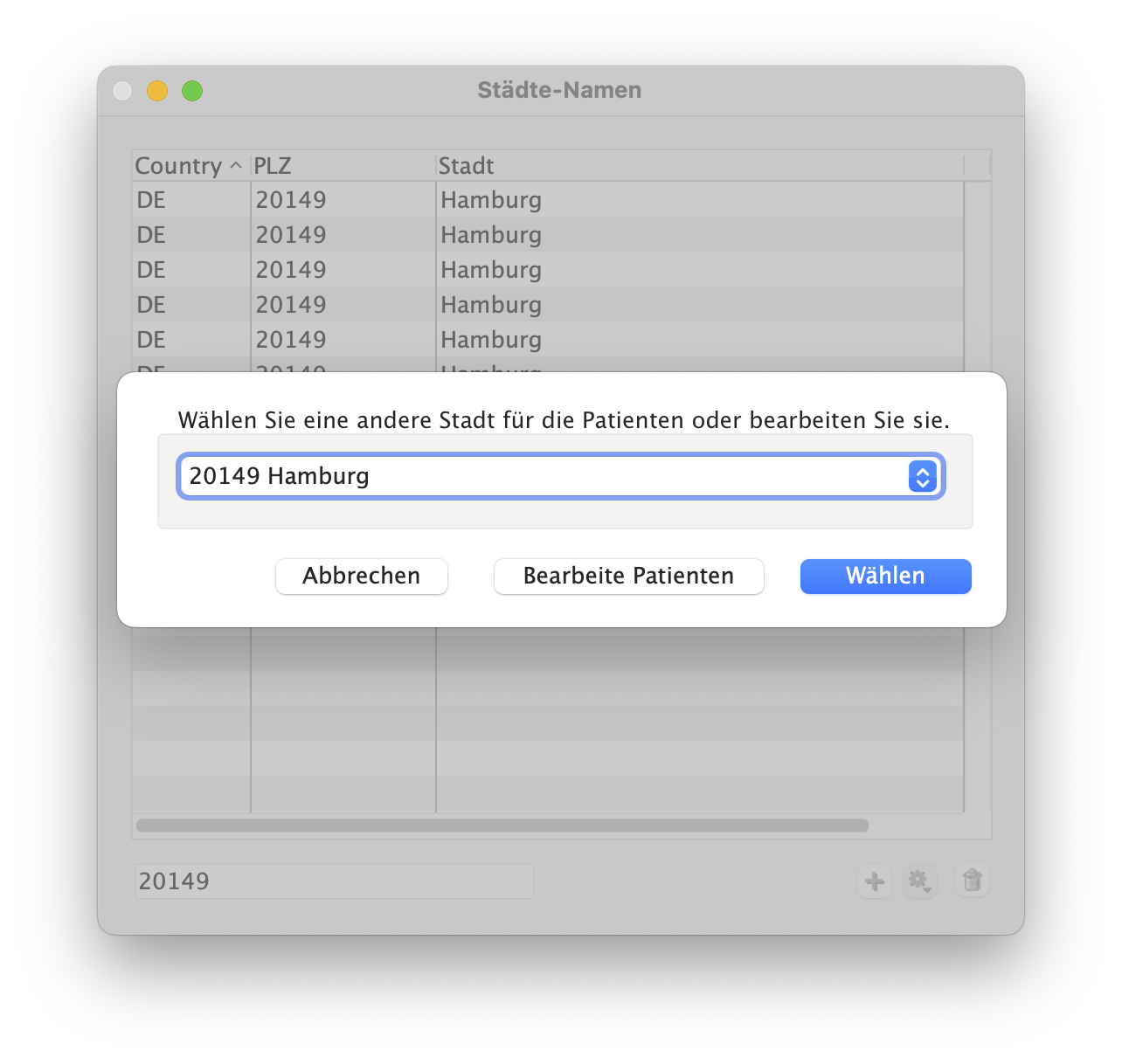The height and width of the screenshot is (1064, 1122).
Task: Sort by the Stadt column header
Action: (x=700, y=165)
